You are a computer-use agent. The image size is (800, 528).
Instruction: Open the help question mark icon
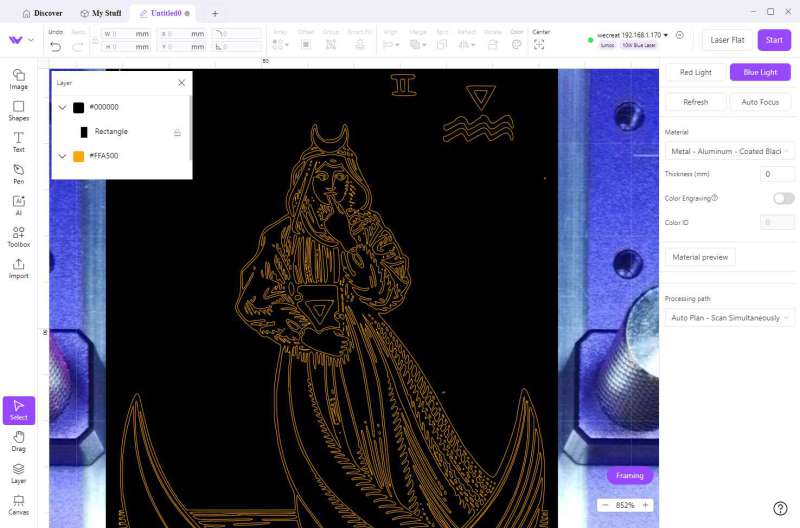[x=780, y=508]
